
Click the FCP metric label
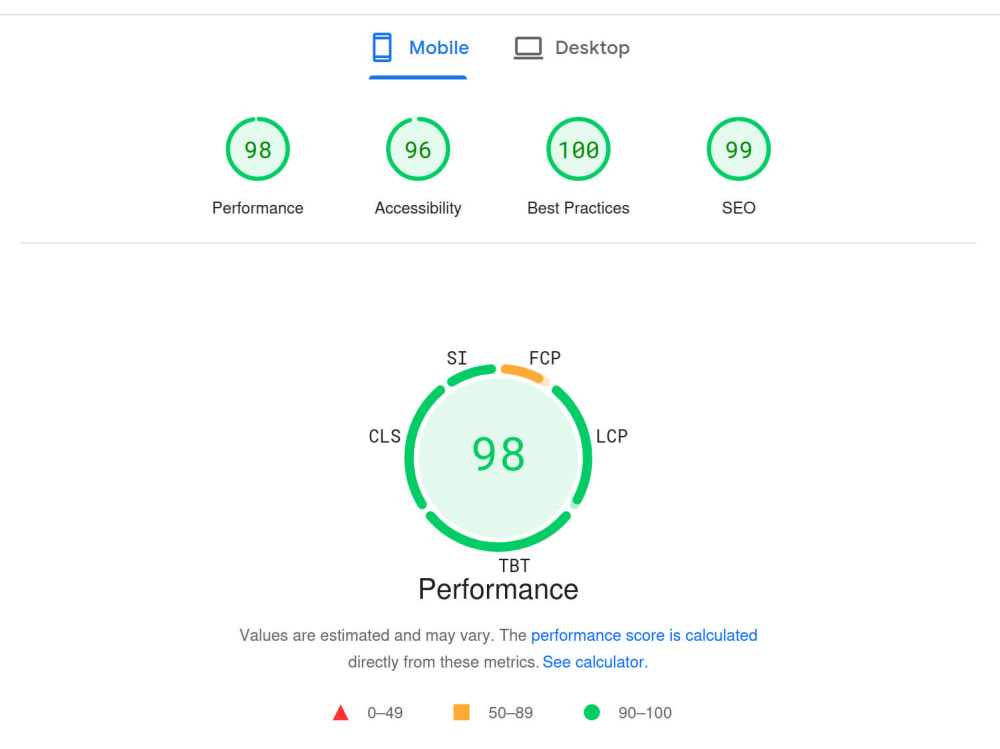(545, 358)
